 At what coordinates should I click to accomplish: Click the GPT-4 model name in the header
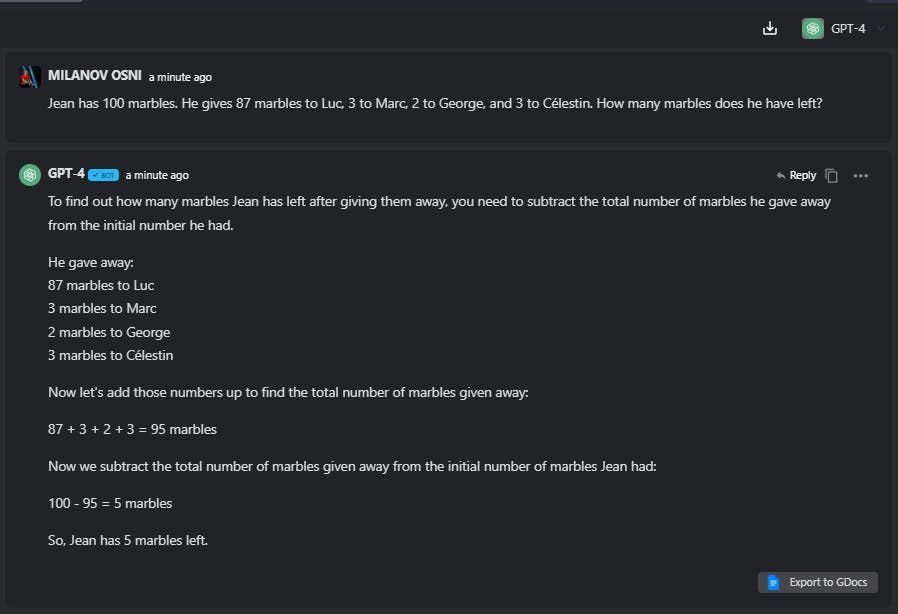(848, 28)
